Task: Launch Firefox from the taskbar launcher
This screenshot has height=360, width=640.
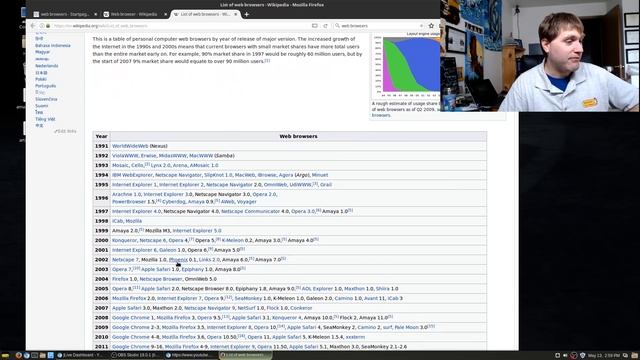Action: click(x=18, y=356)
